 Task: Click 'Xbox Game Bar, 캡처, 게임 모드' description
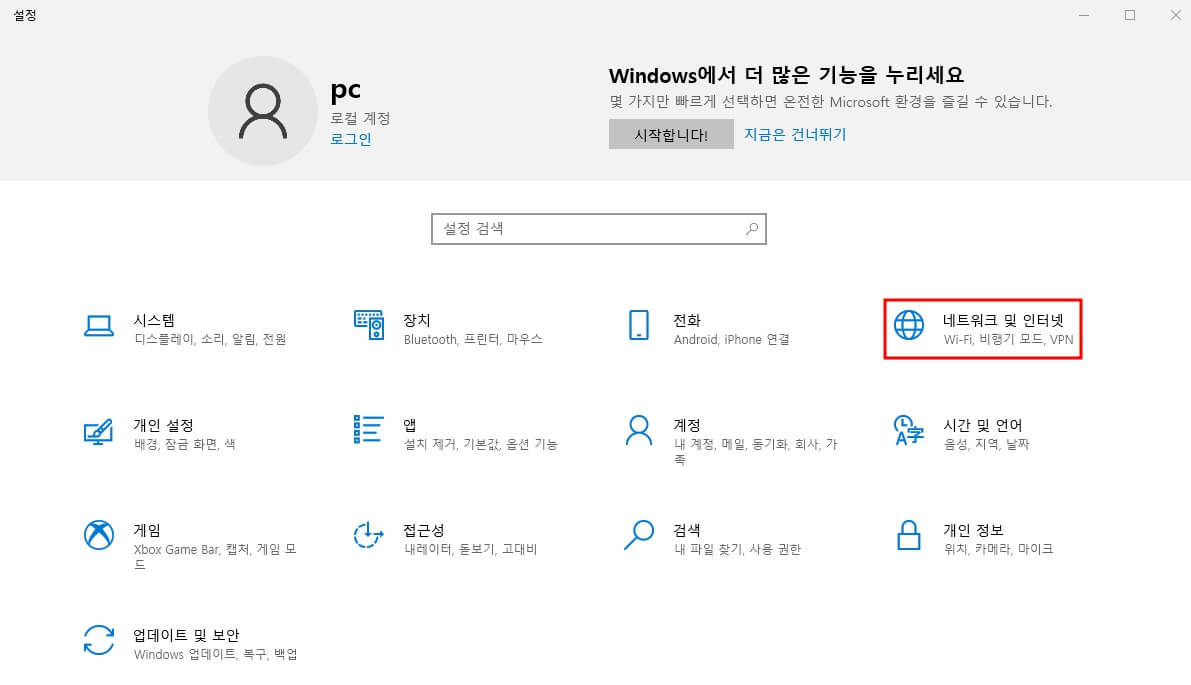[215, 557]
